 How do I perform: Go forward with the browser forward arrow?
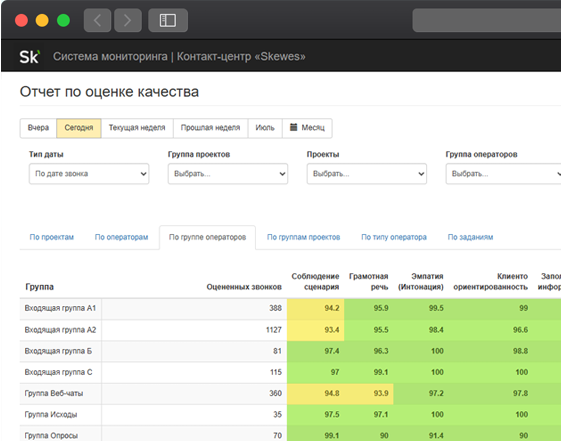point(128,20)
